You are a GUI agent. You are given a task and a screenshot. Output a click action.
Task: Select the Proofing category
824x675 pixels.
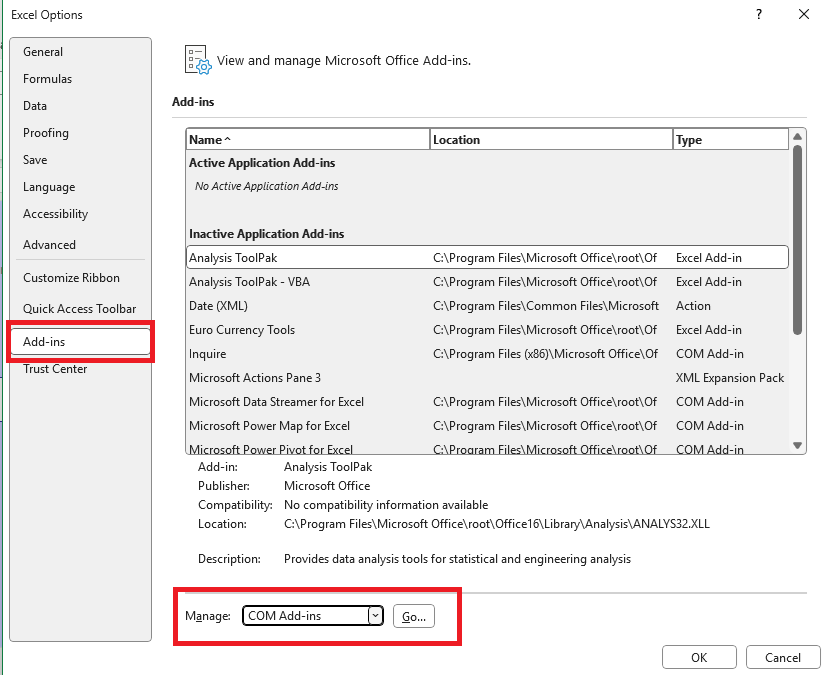click(45, 132)
